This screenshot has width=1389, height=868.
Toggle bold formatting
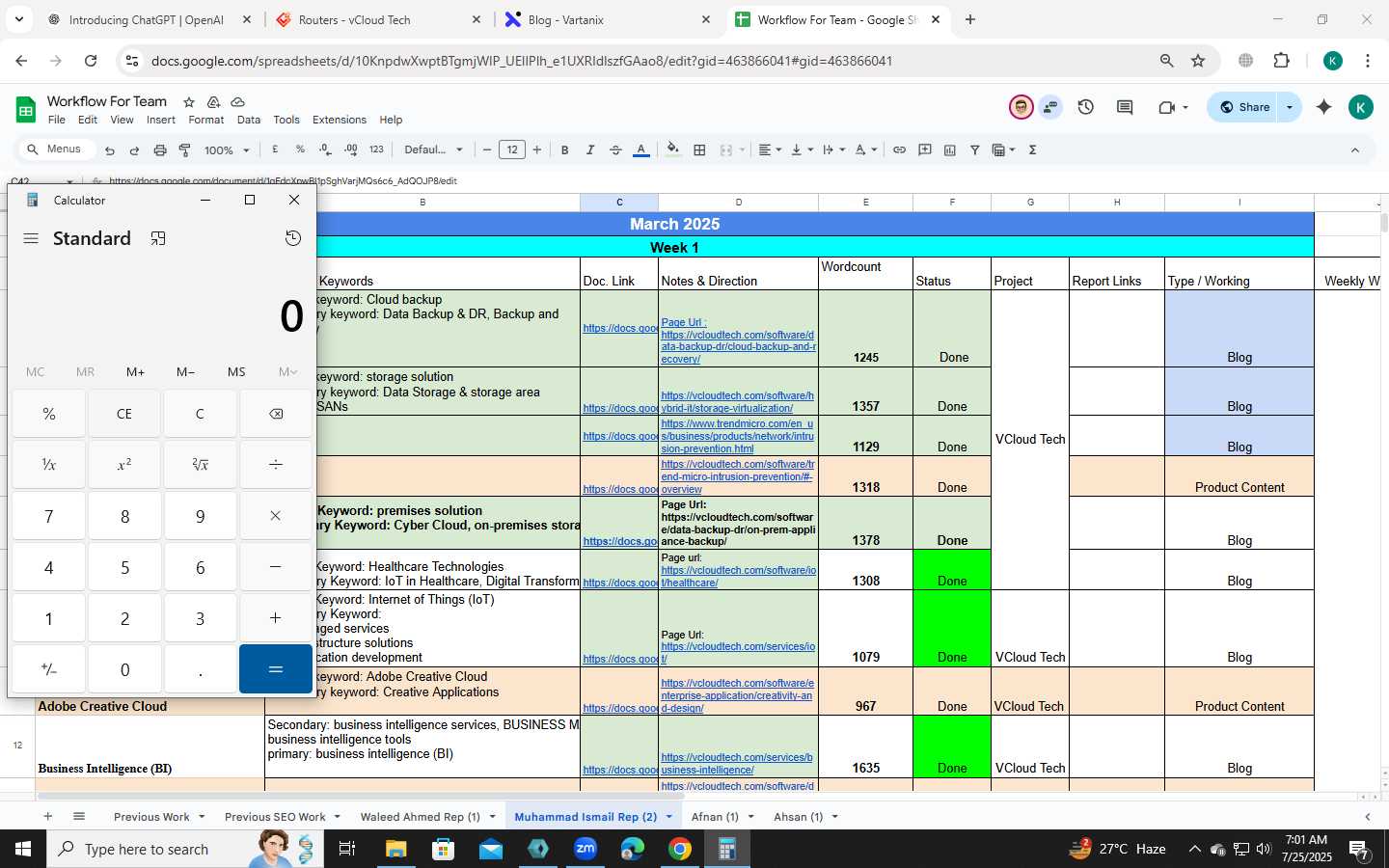click(x=564, y=149)
